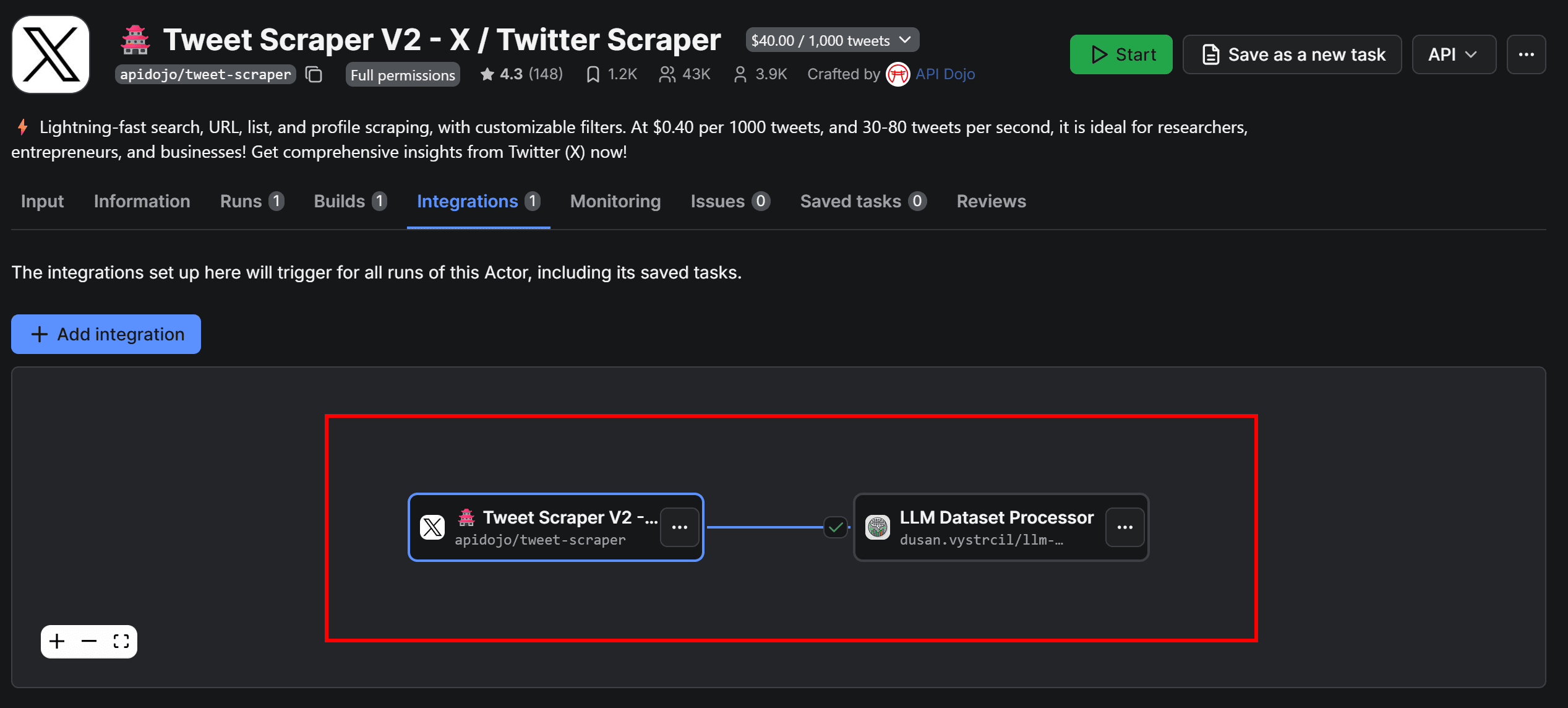Open the Monitoring tab
Viewport: 1568px width, 708px height.
click(615, 201)
